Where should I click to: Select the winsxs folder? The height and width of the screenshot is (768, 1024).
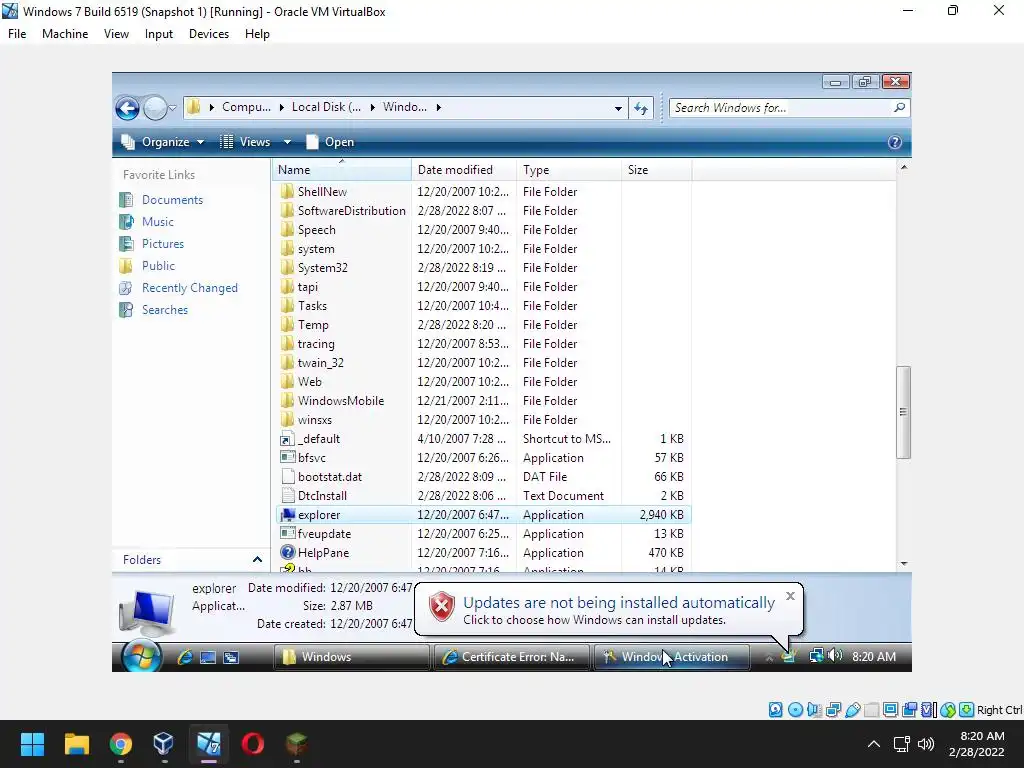[315, 420]
